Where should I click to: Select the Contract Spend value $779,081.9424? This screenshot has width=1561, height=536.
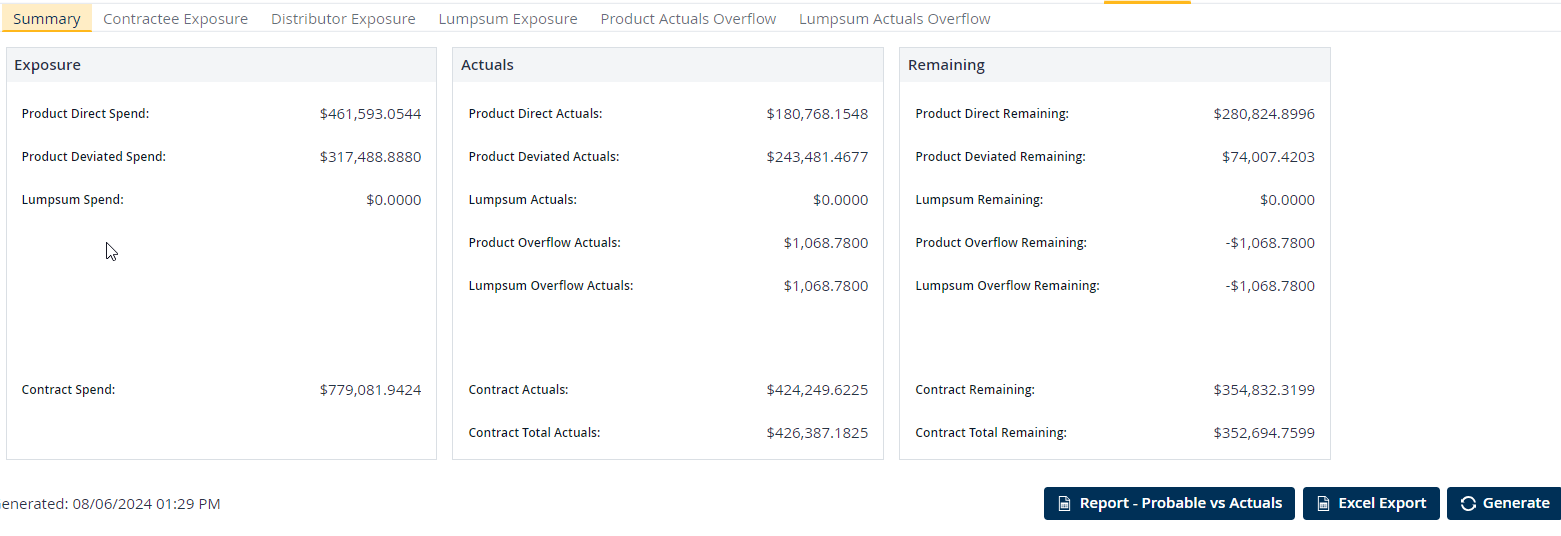(x=370, y=390)
